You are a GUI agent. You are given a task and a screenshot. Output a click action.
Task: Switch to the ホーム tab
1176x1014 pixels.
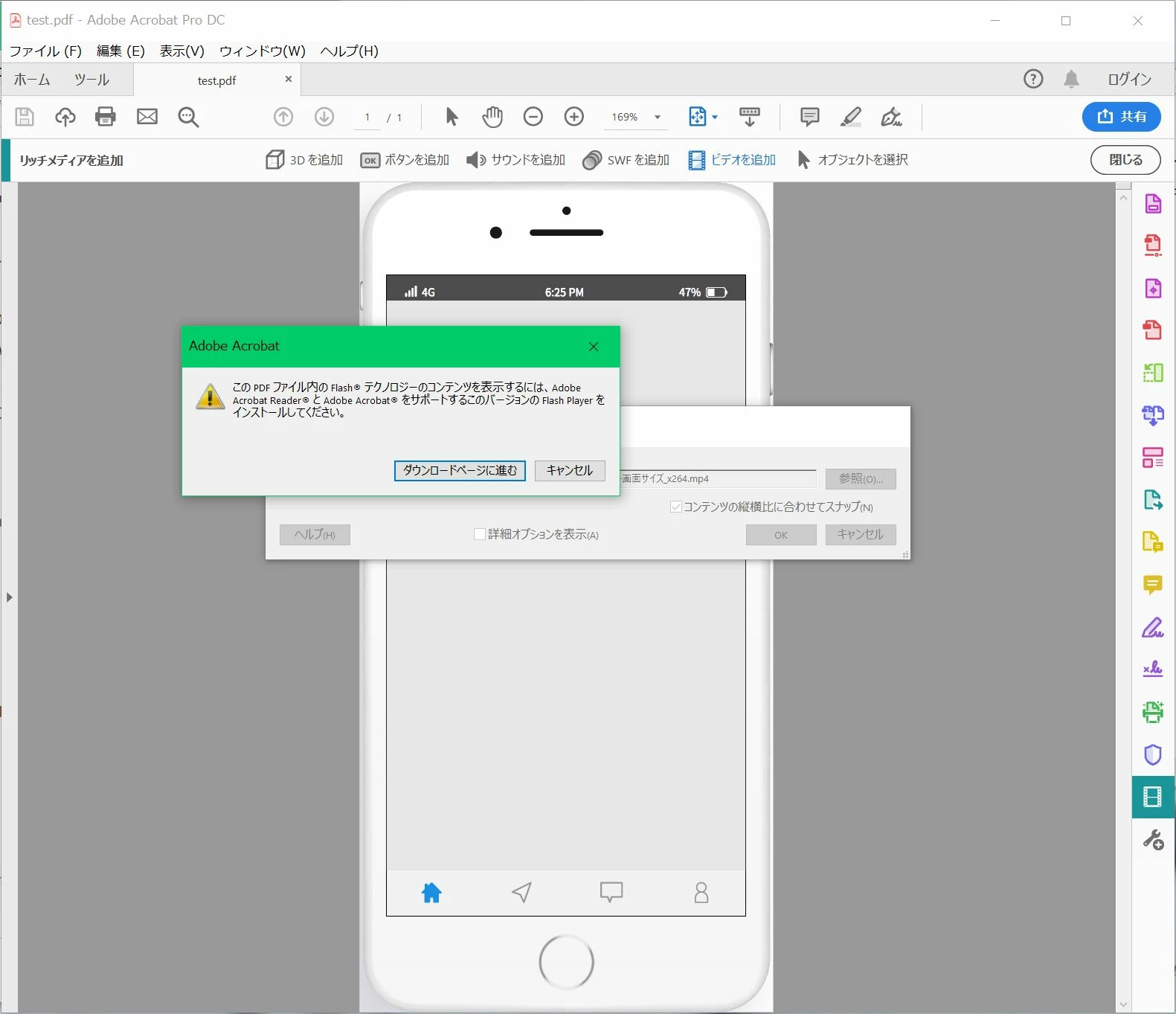click(32, 80)
